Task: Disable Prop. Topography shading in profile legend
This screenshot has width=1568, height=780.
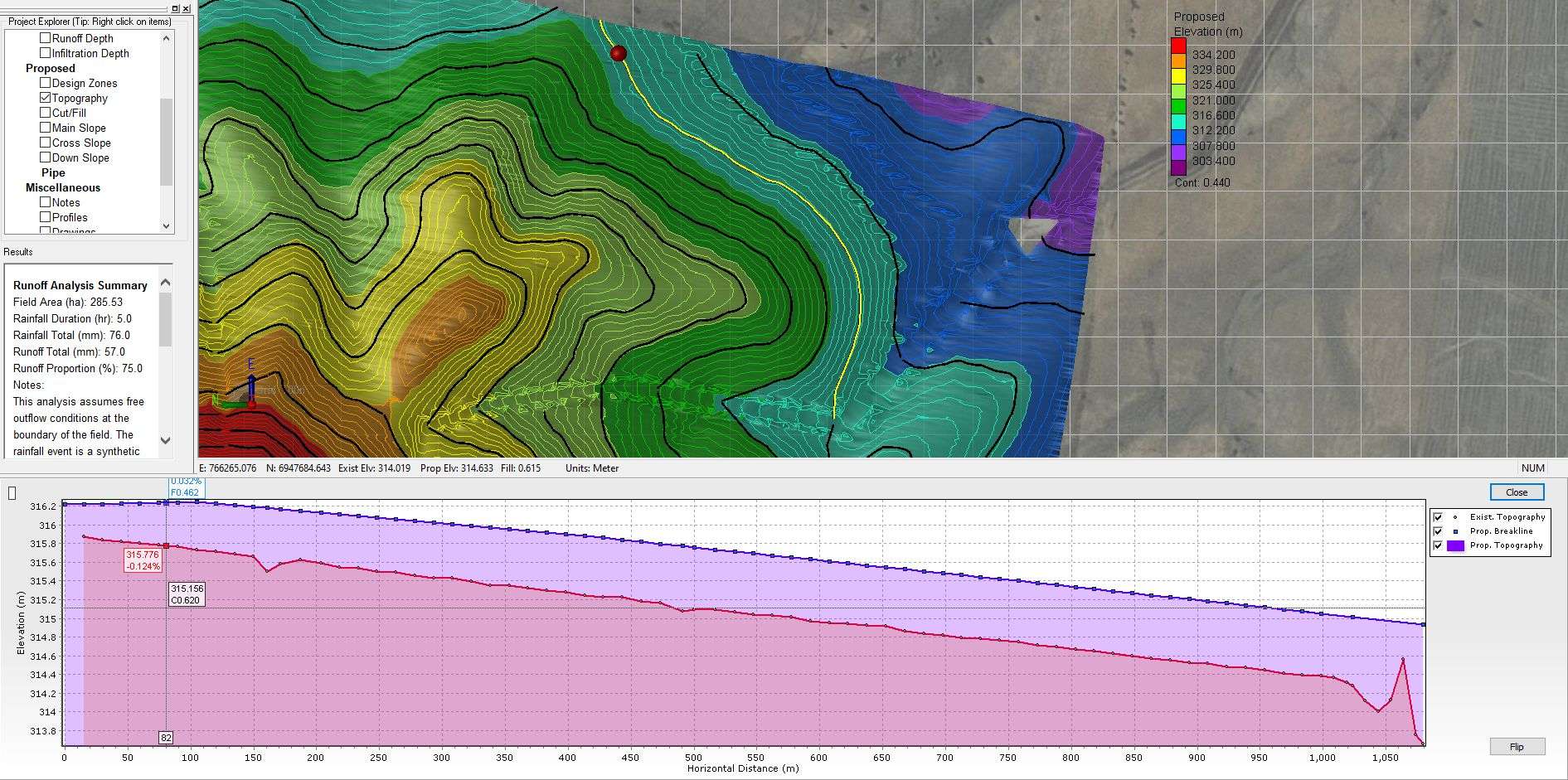Action: pyautogui.click(x=1437, y=545)
